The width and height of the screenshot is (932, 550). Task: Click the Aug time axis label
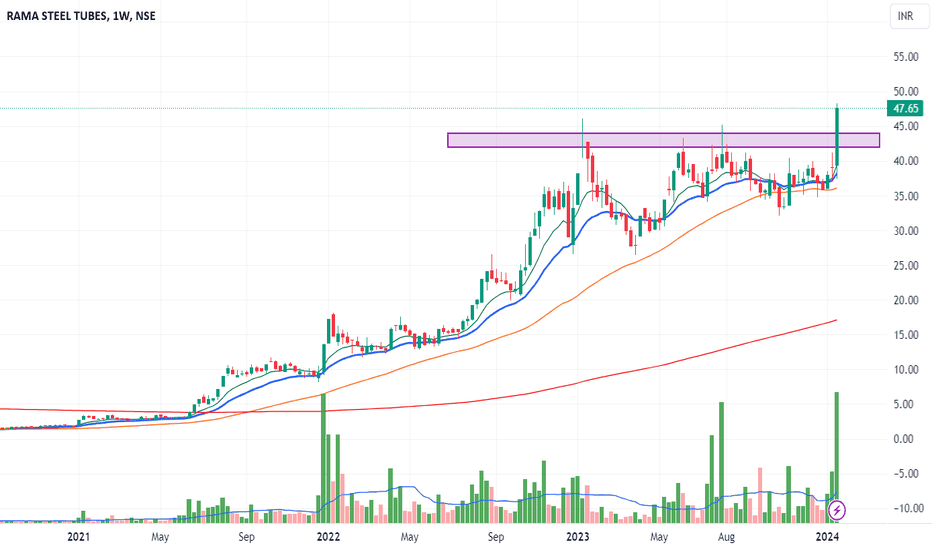pos(726,537)
